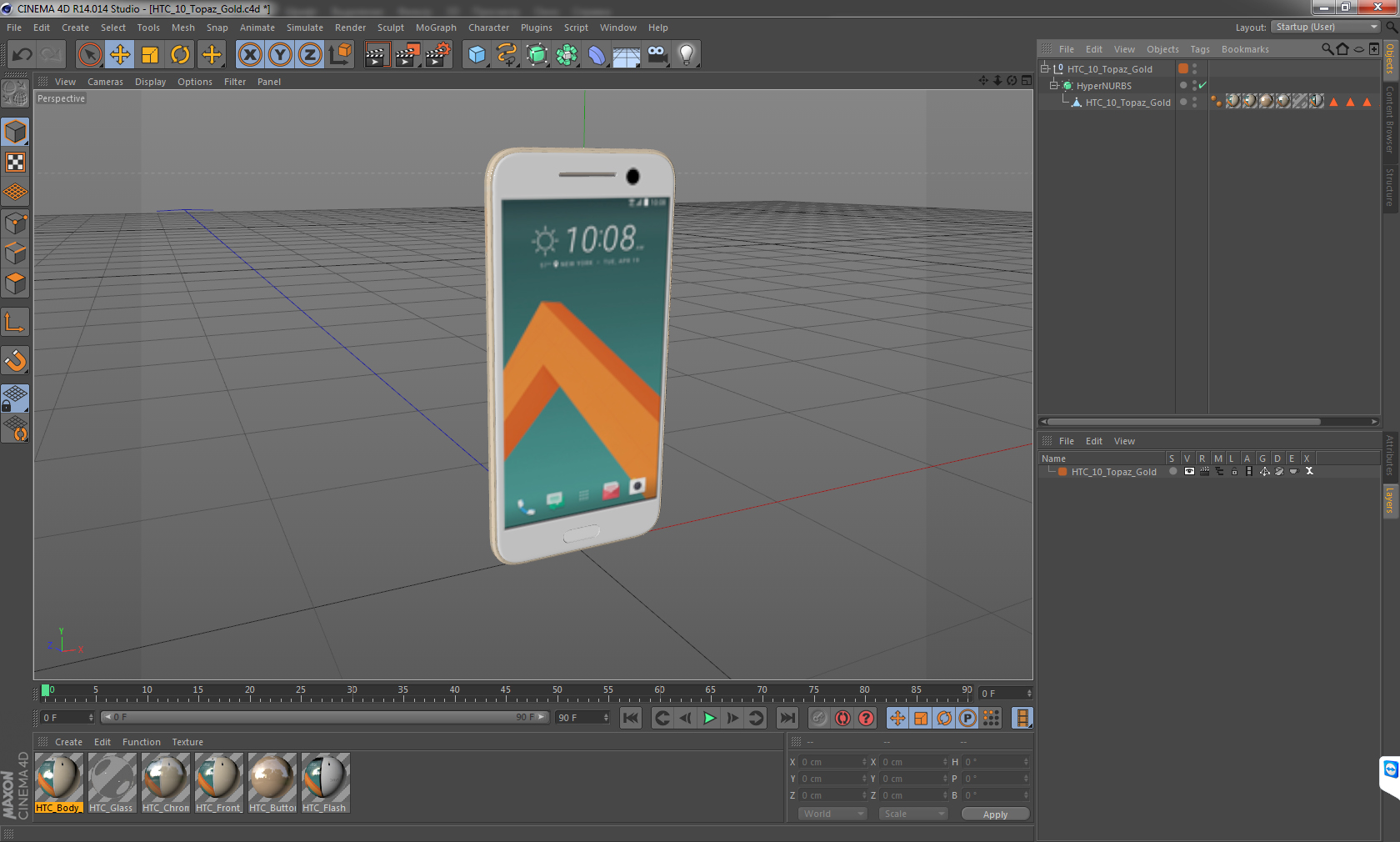Enable the Axis mode tool

[x=16, y=323]
